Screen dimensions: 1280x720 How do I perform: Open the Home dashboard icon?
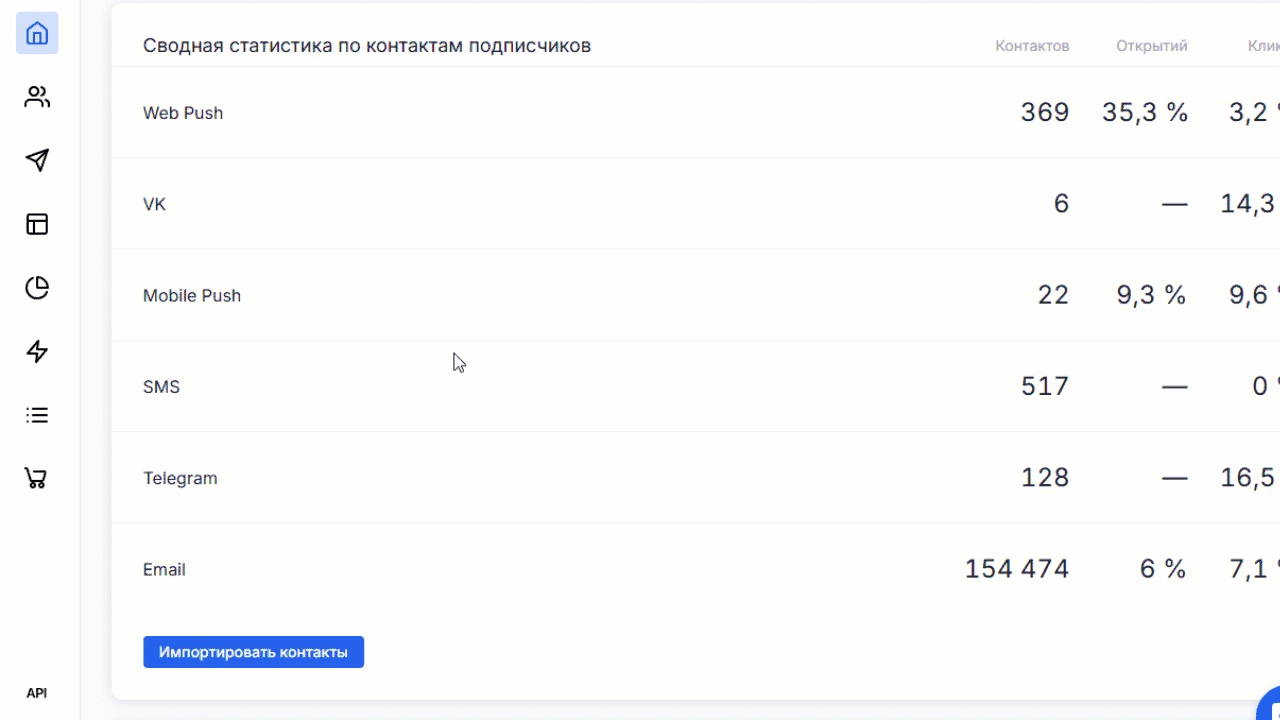(x=37, y=33)
